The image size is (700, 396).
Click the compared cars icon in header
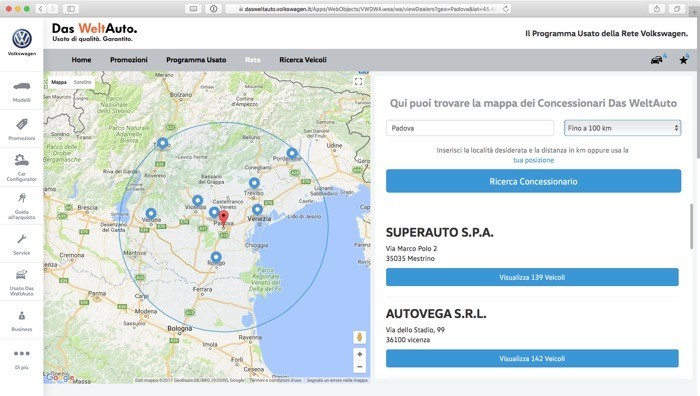point(657,60)
